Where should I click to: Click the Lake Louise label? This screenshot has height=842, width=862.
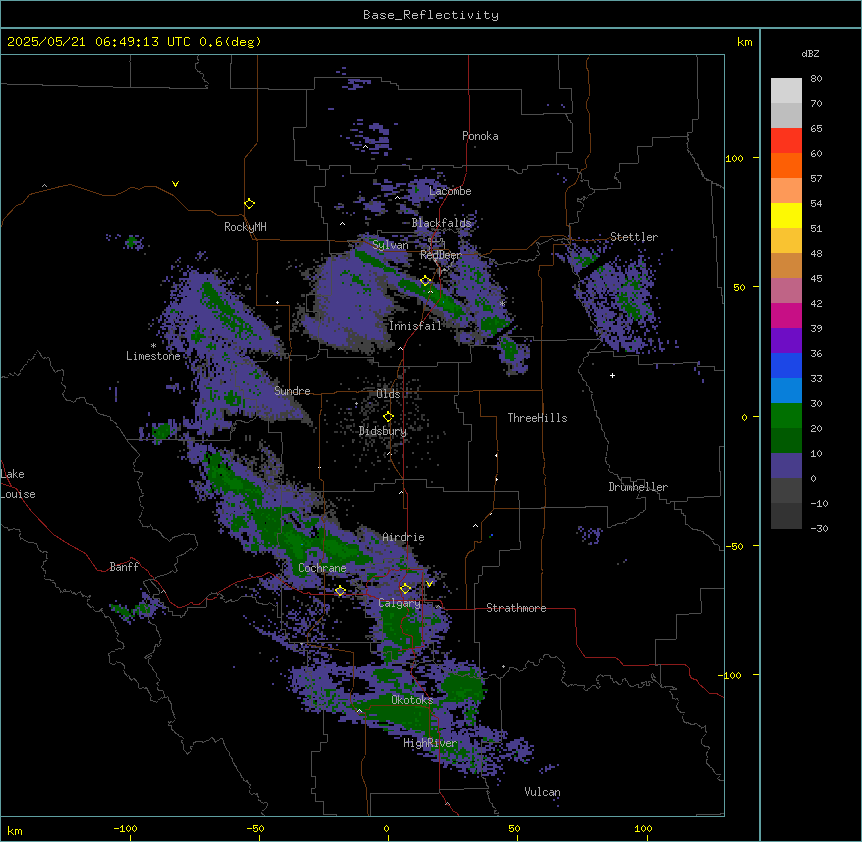point(18,484)
